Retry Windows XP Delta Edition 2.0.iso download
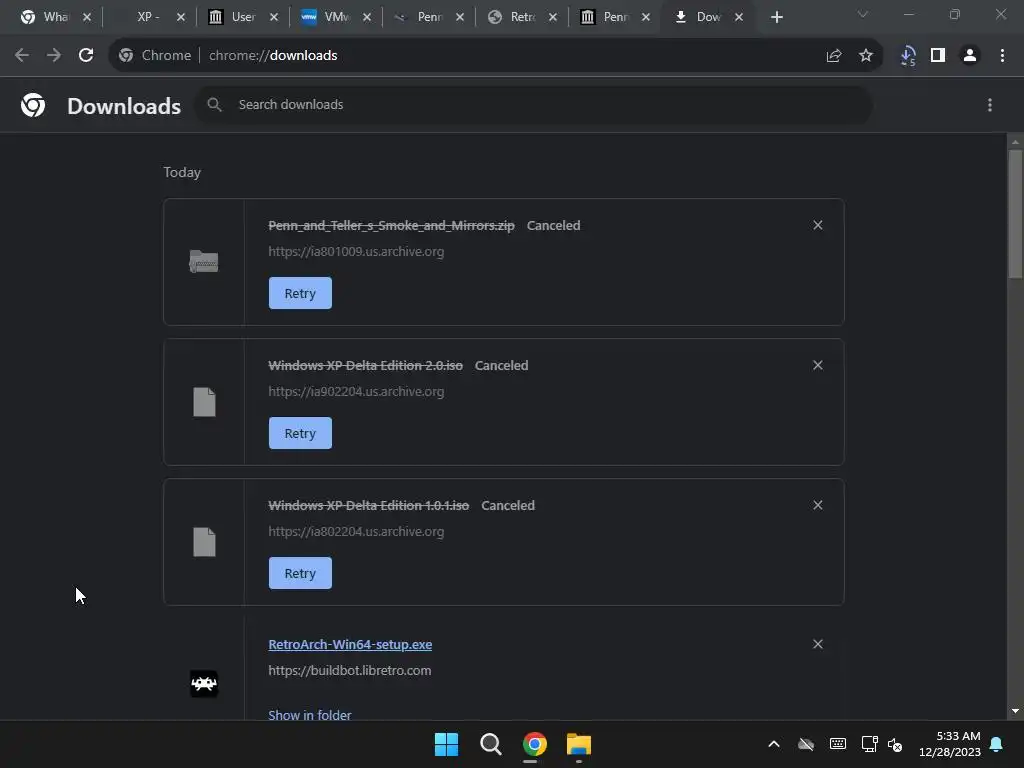The width and height of the screenshot is (1024, 768). click(300, 433)
